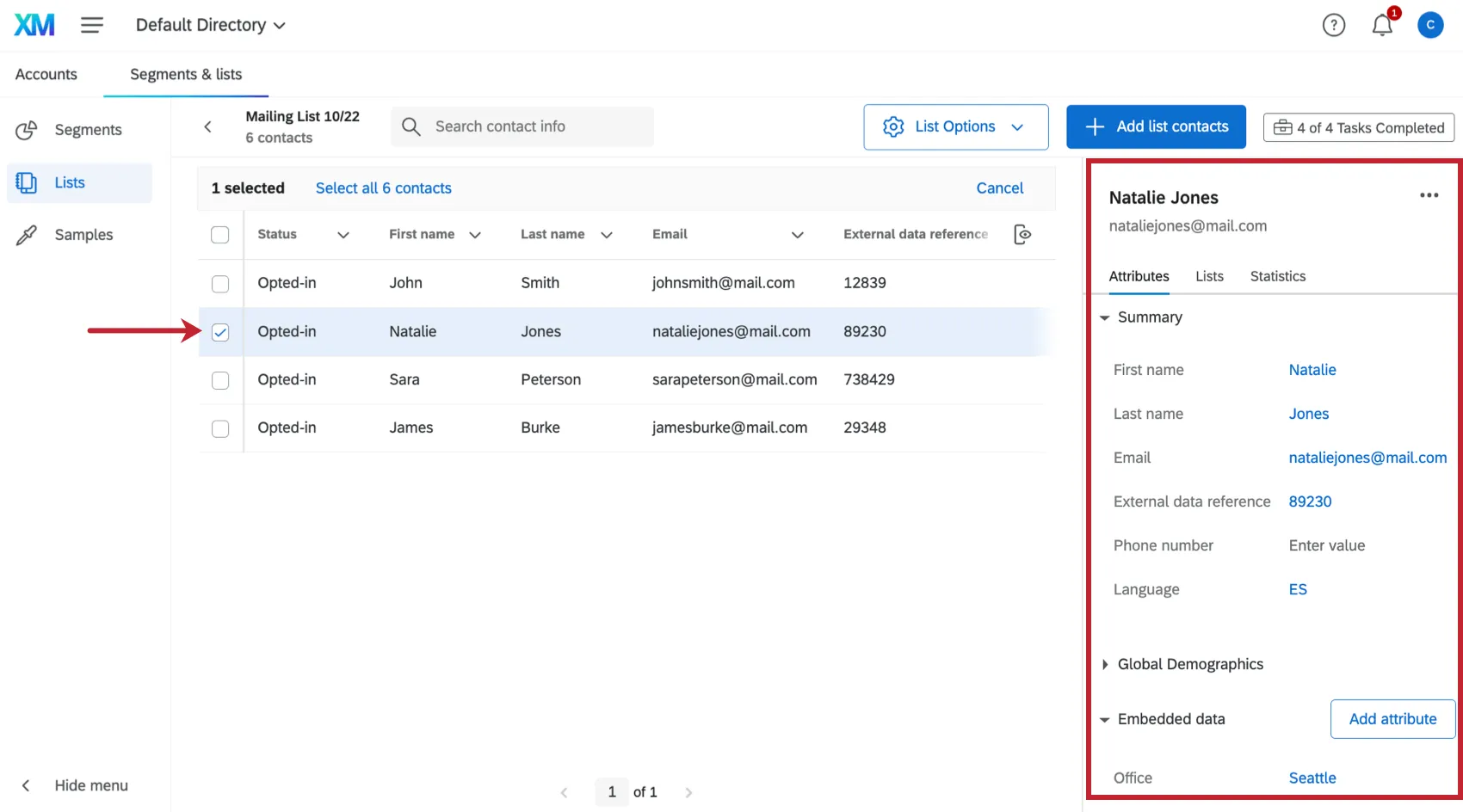Open Samples in the sidebar

coord(83,235)
